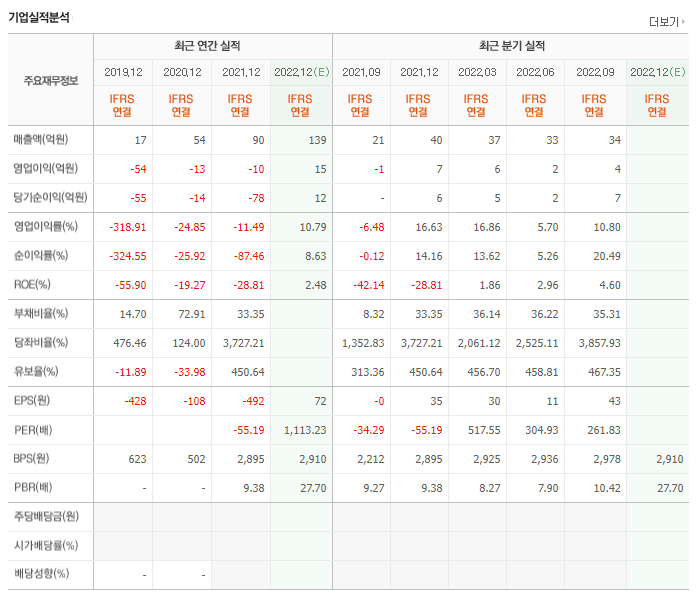Click the ROE value -55.90
This screenshot has height=594, width=700.
[131, 285]
